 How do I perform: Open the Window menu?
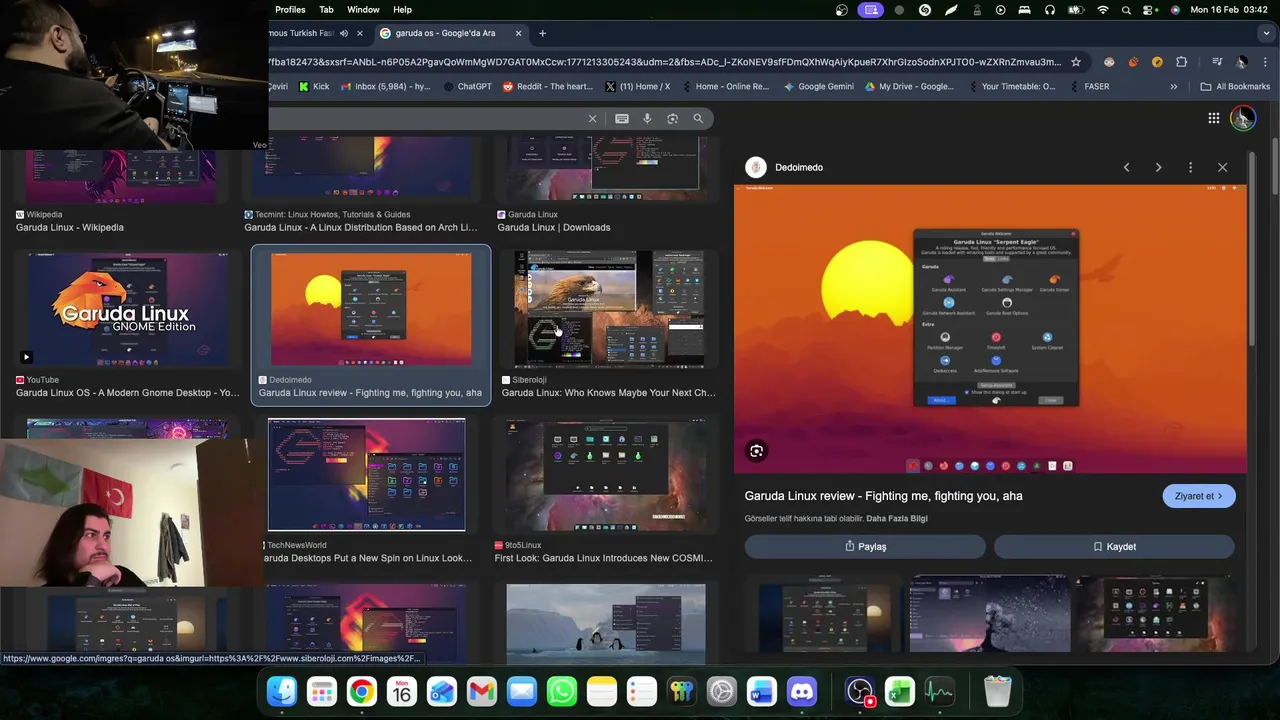pos(363,10)
